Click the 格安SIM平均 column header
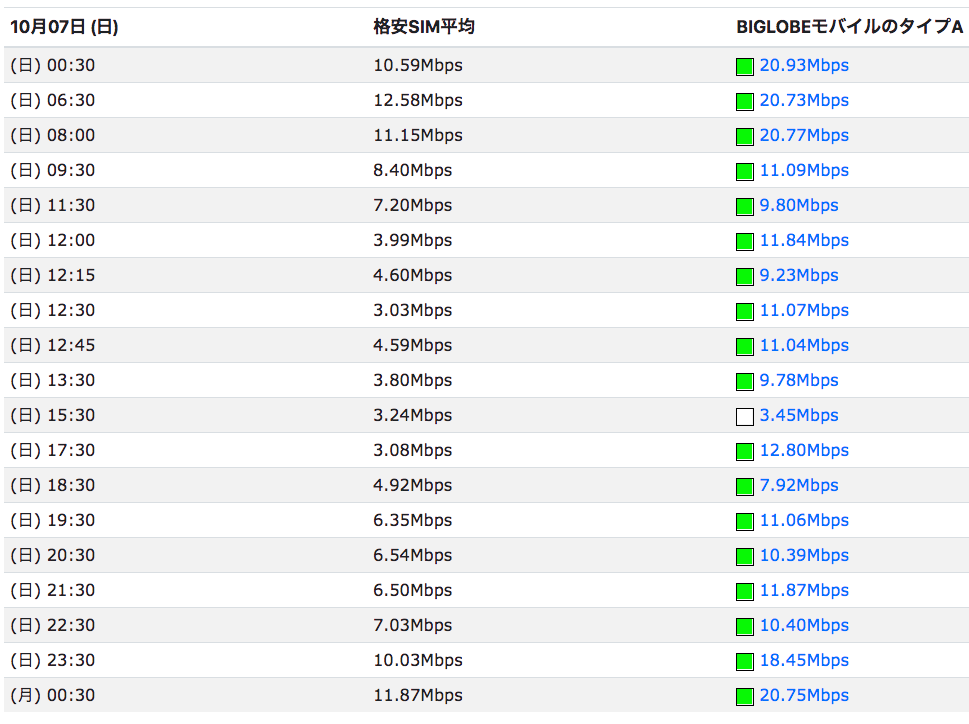Viewport: 969px width, 724px height. (424, 27)
